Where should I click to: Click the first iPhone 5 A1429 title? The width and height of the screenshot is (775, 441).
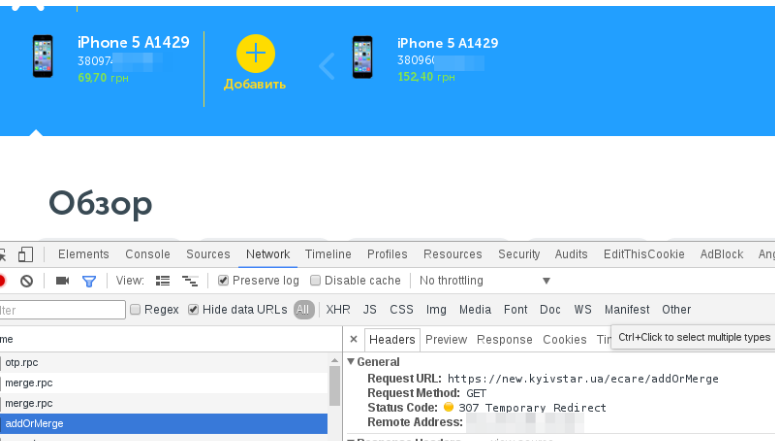(x=133, y=43)
